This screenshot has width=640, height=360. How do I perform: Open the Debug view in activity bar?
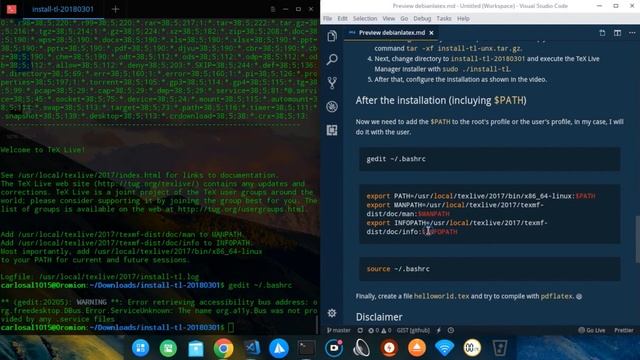coord(332,107)
